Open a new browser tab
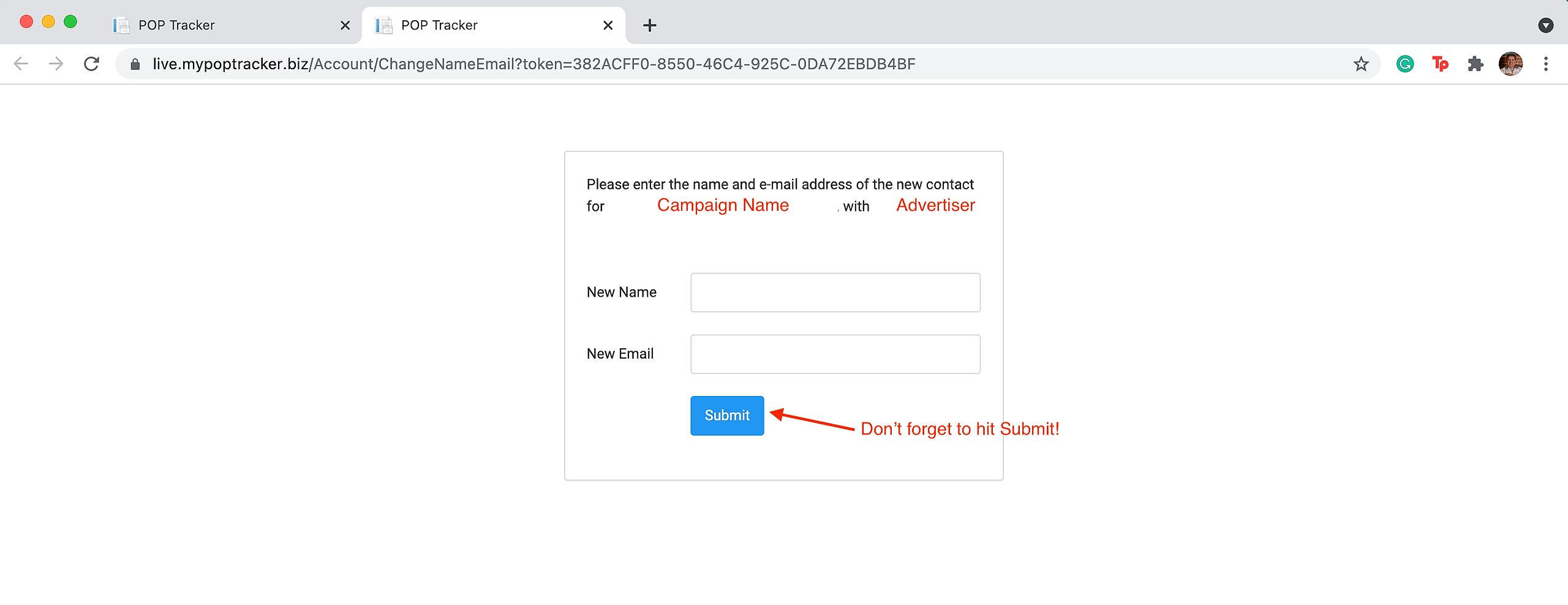Image resolution: width=1568 pixels, height=605 pixels. click(x=650, y=25)
